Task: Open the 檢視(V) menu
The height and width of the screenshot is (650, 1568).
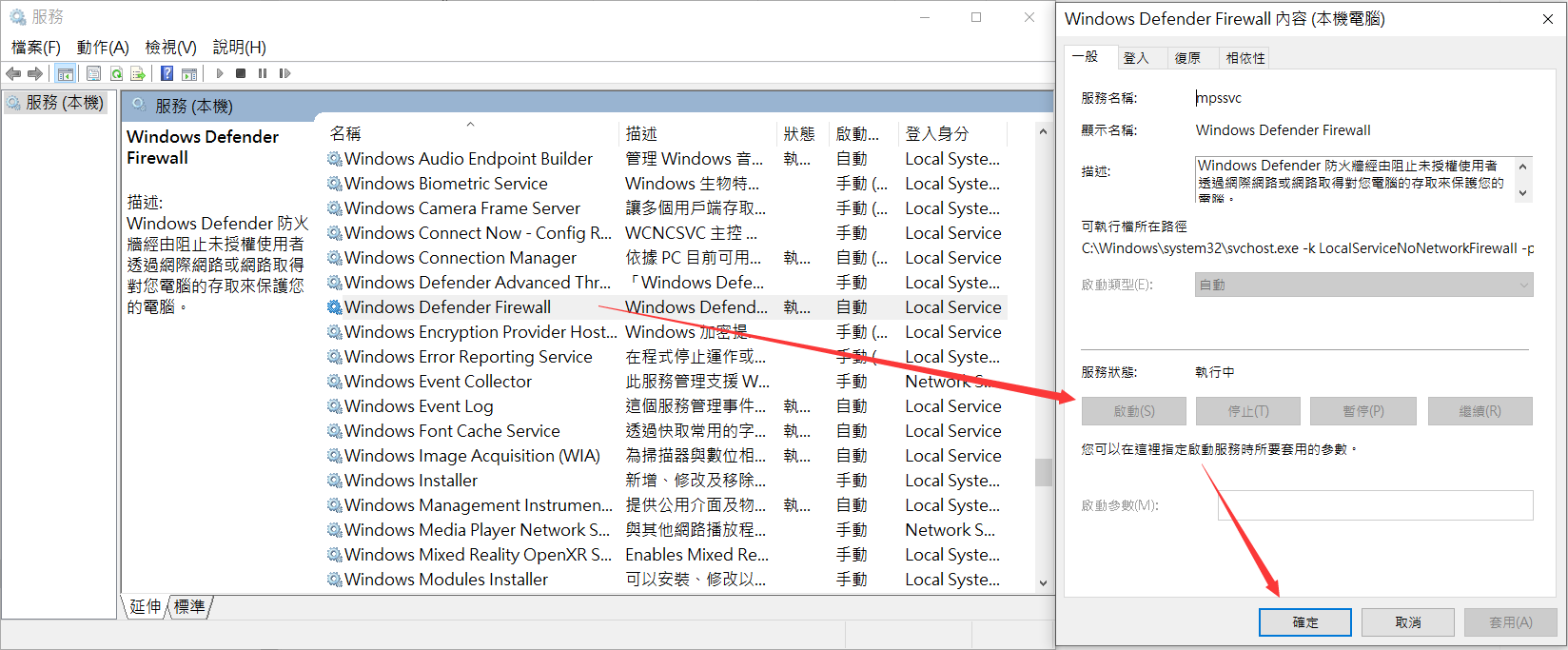Action: (171, 47)
